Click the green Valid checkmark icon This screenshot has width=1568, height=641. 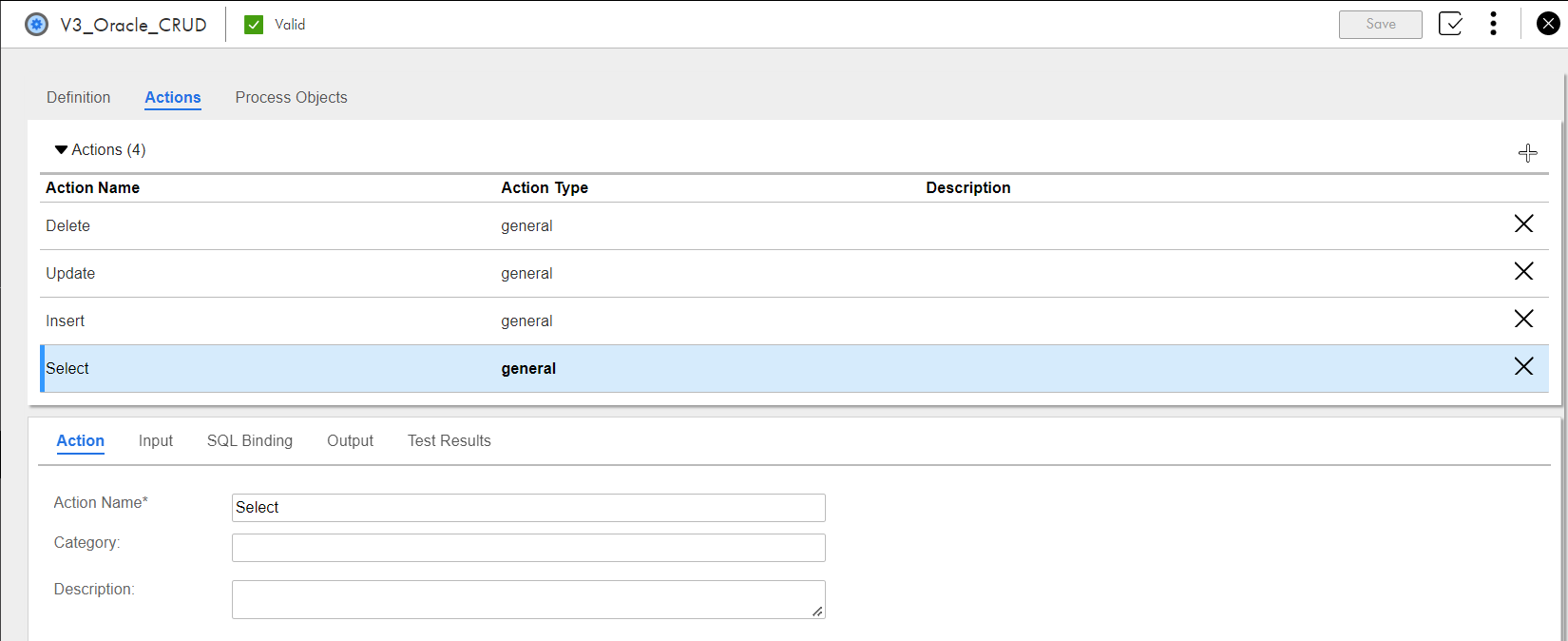click(x=254, y=25)
